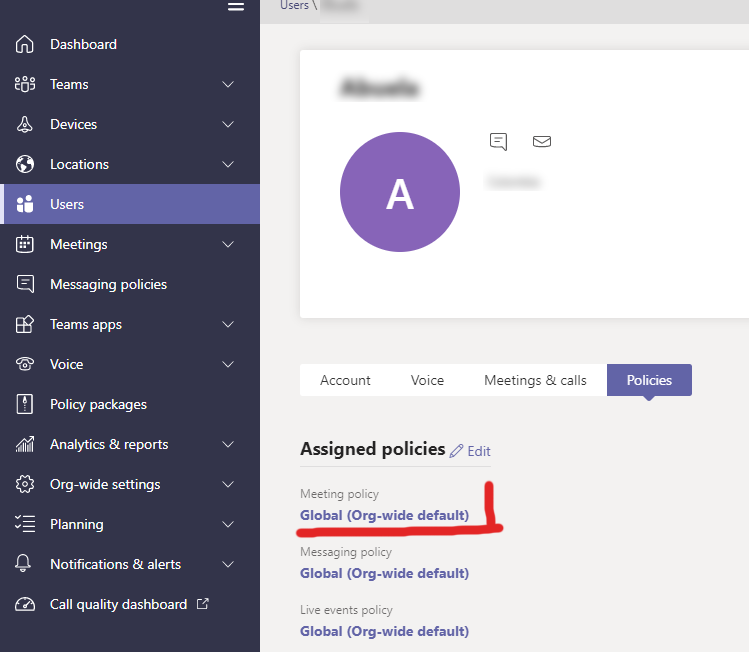Viewport: 749px width, 652px height.
Task: Open Policy packages in sidebar
Action: point(130,404)
